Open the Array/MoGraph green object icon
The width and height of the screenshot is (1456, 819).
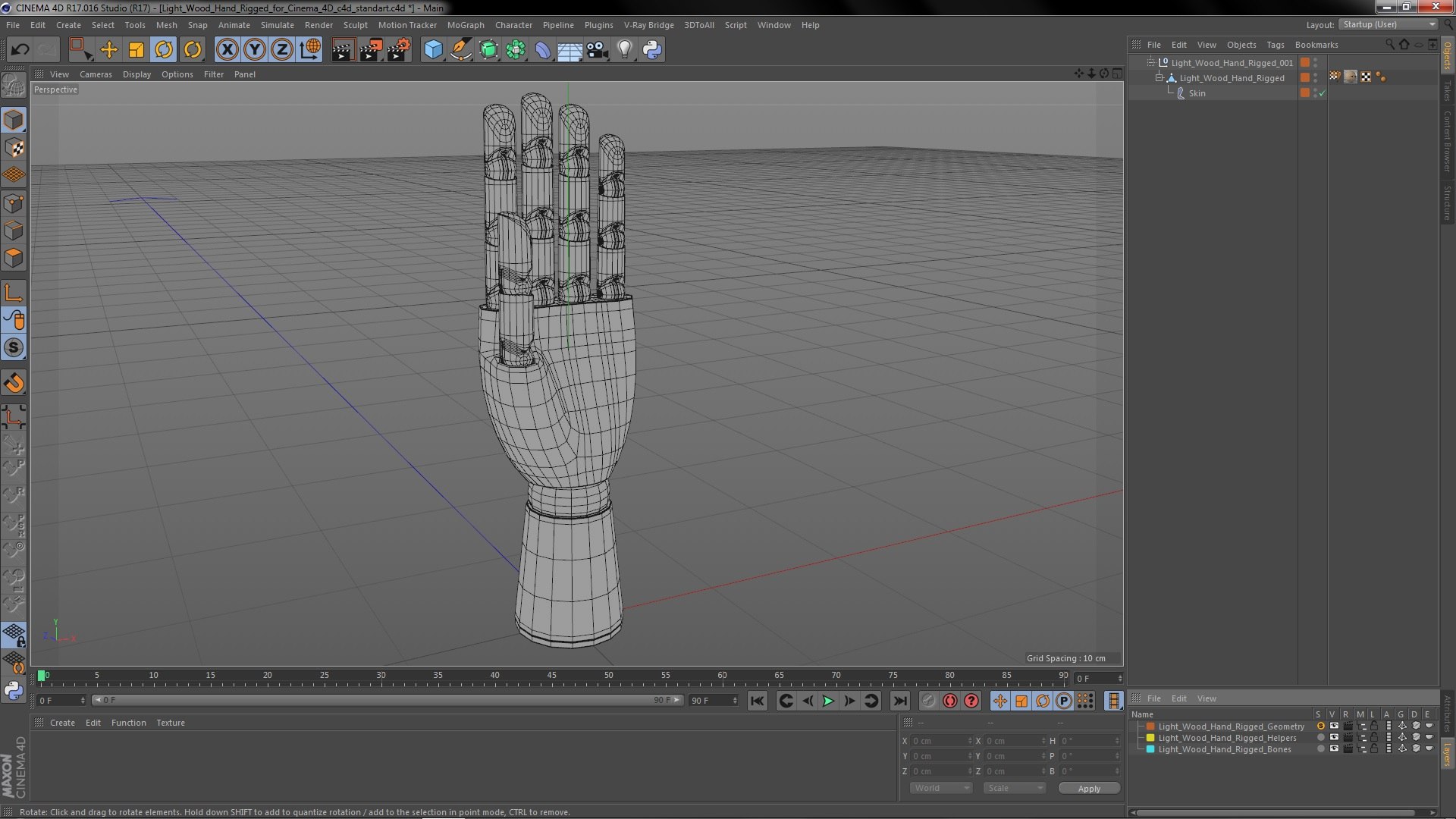[516, 50]
